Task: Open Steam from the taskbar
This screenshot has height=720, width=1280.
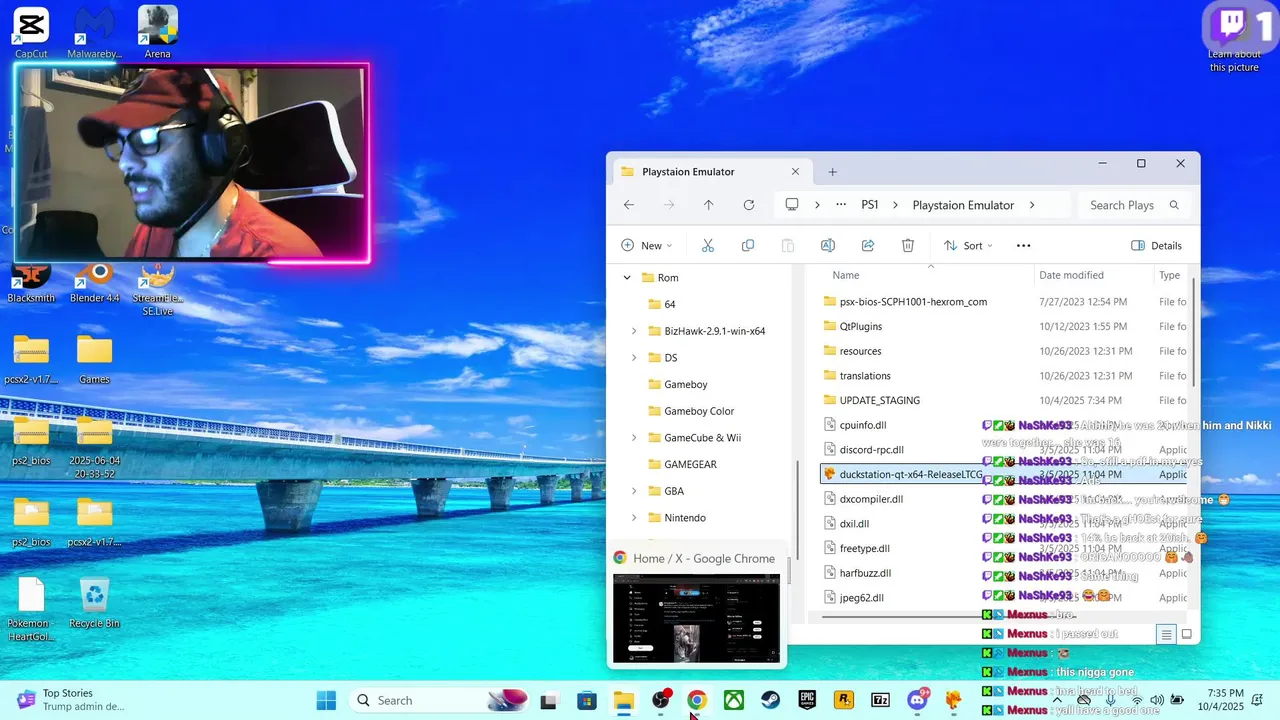Action: pos(771,701)
